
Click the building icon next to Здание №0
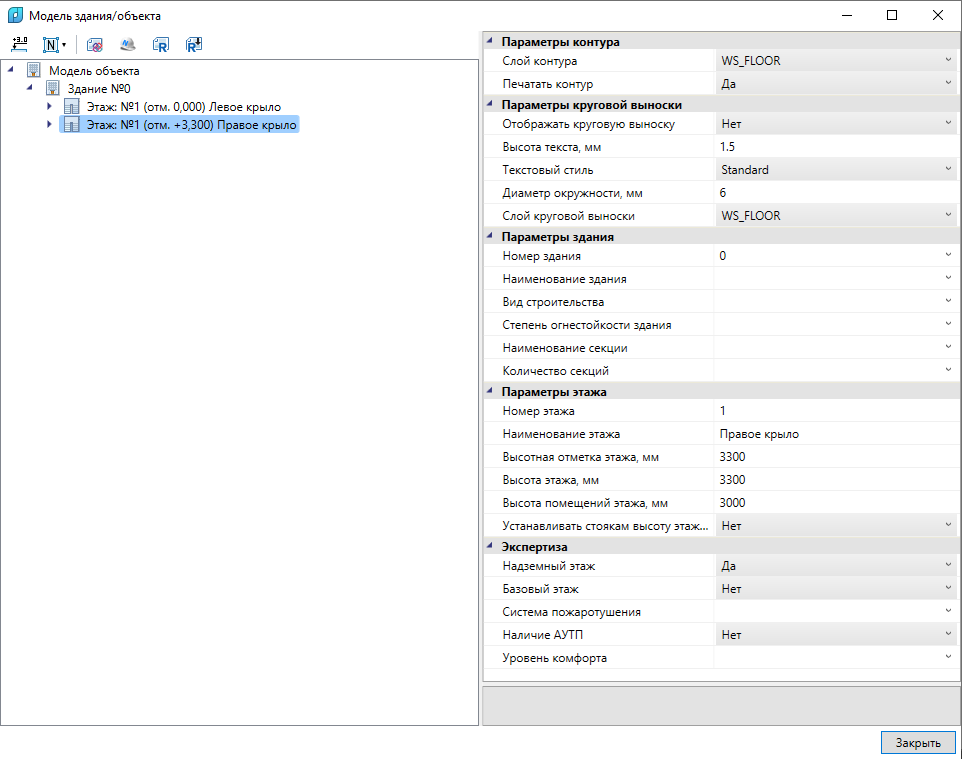53,88
